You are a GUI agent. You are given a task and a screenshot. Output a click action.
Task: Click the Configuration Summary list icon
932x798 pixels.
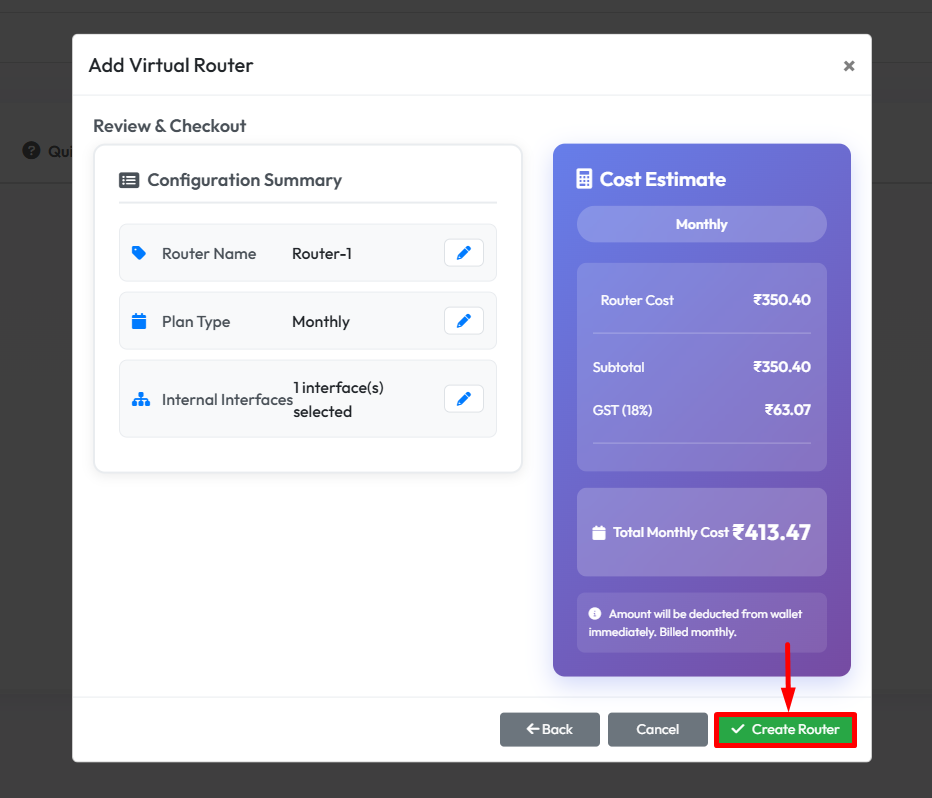(x=129, y=180)
